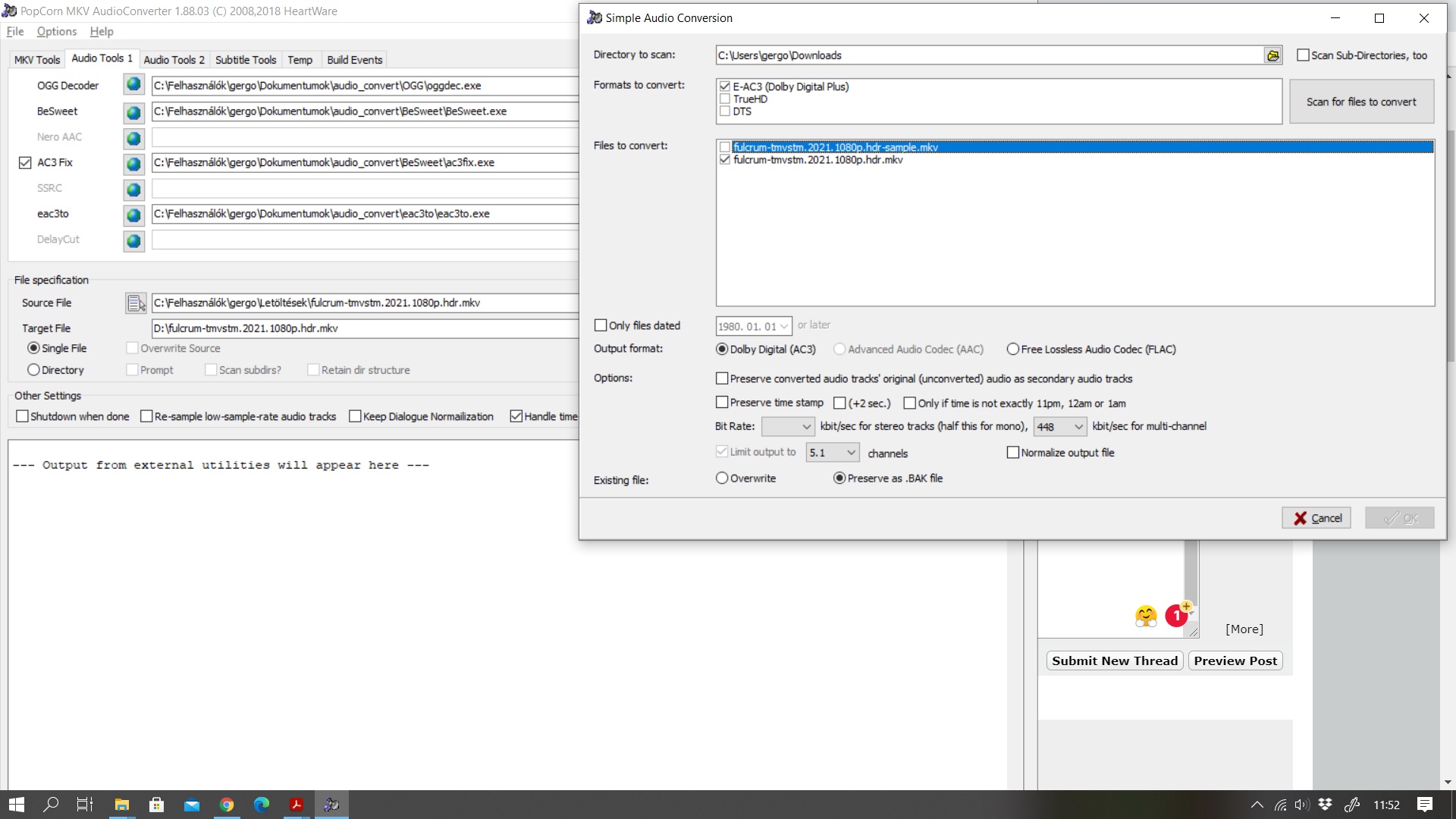Image resolution: width=1456 pixels, height=819 pixels.
Task: Click the globe icon for eac3to path
Action: pyautogui.click(x=133, y=215)
